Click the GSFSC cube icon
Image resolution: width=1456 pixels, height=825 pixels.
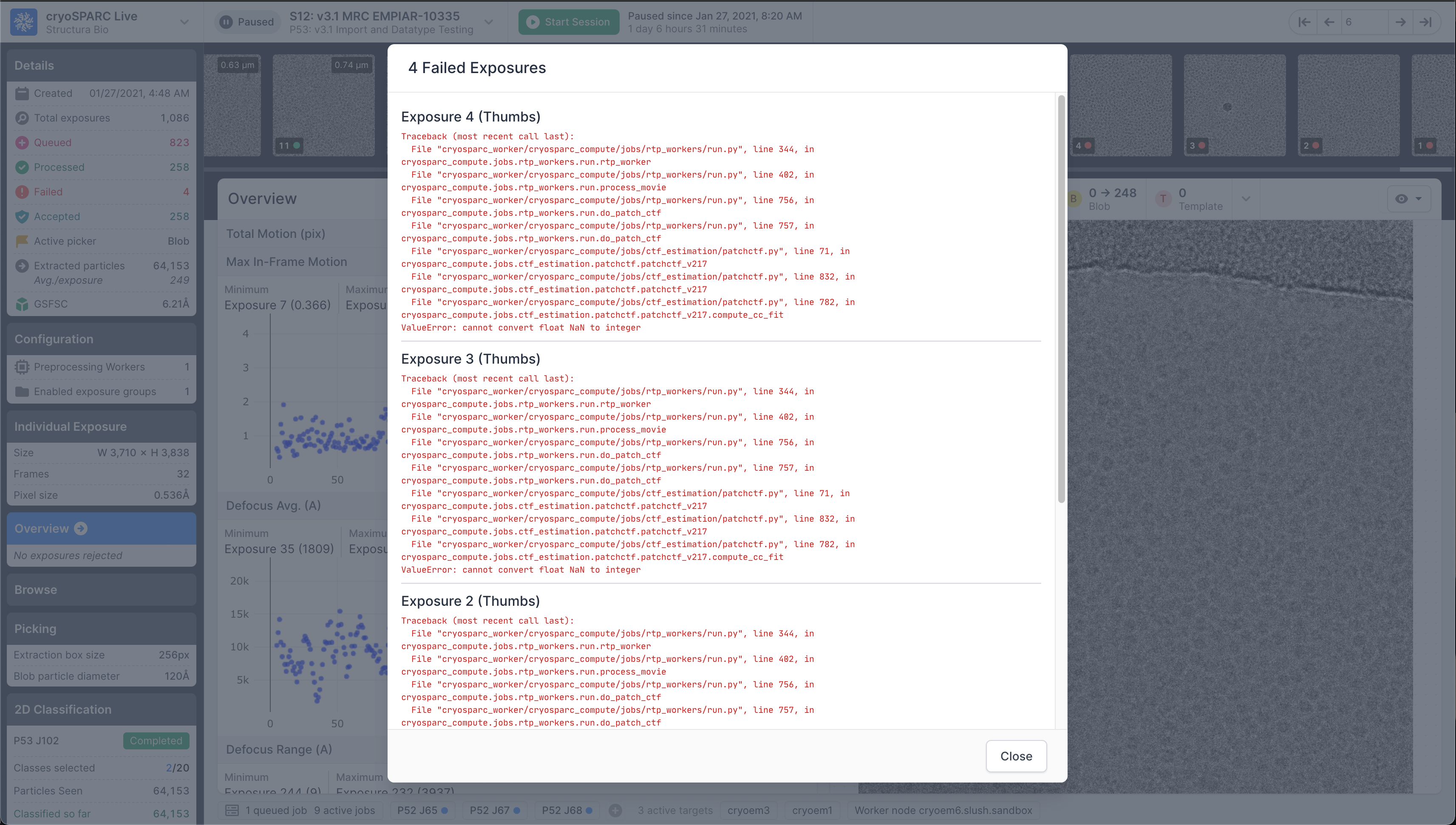pos(22,304)
